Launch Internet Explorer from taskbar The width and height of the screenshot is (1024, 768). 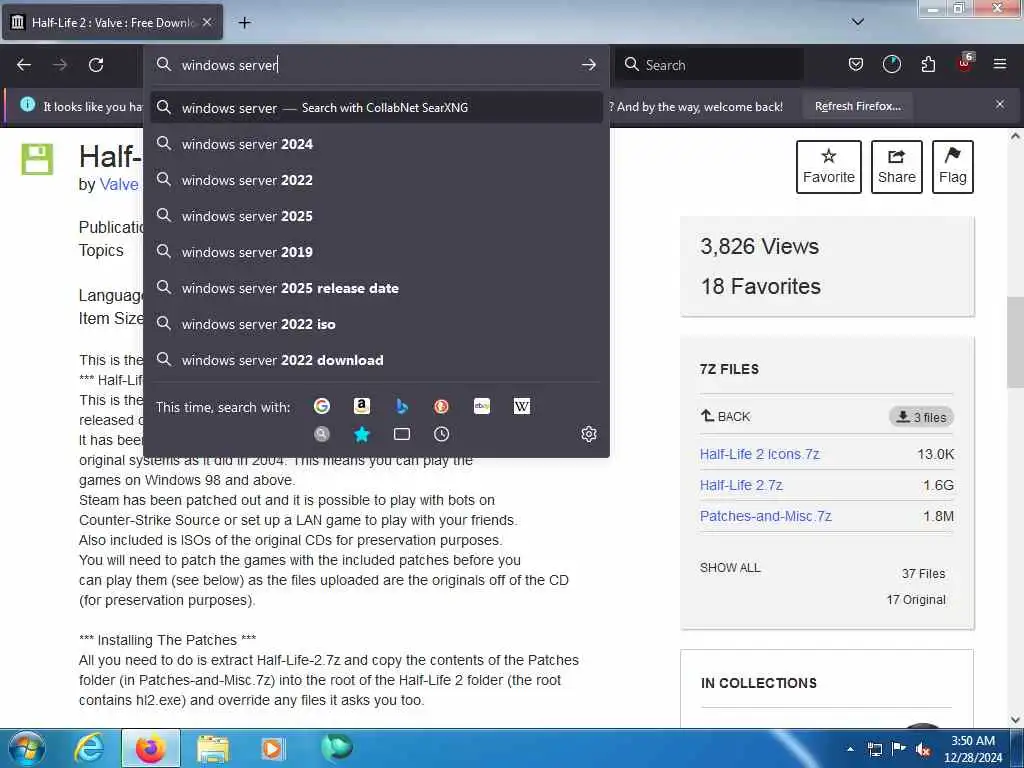[x=88, y=748]
